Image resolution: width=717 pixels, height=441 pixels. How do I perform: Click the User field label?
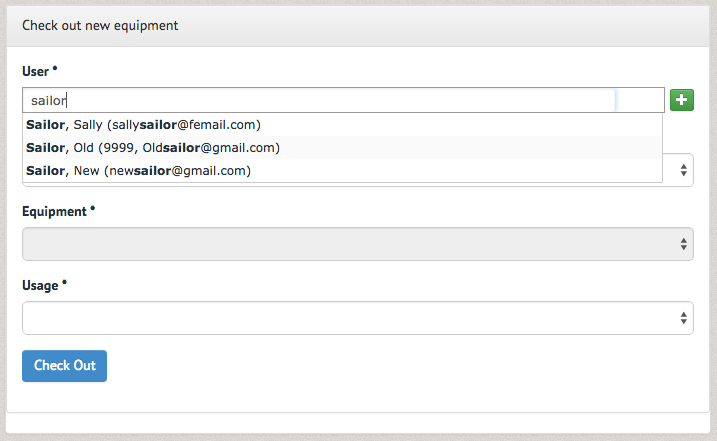[x=35, y=71]
